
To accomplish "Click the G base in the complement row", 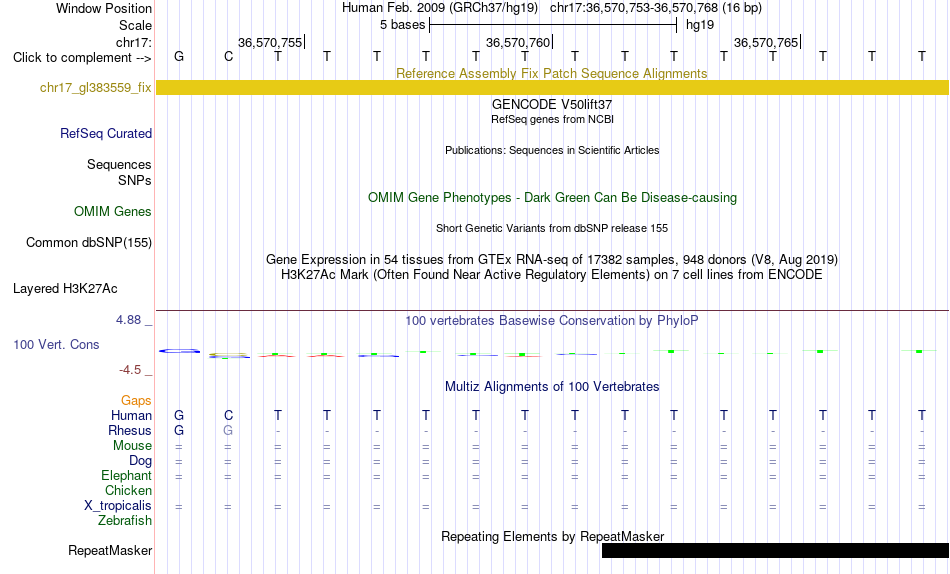I will pos(179,56).
